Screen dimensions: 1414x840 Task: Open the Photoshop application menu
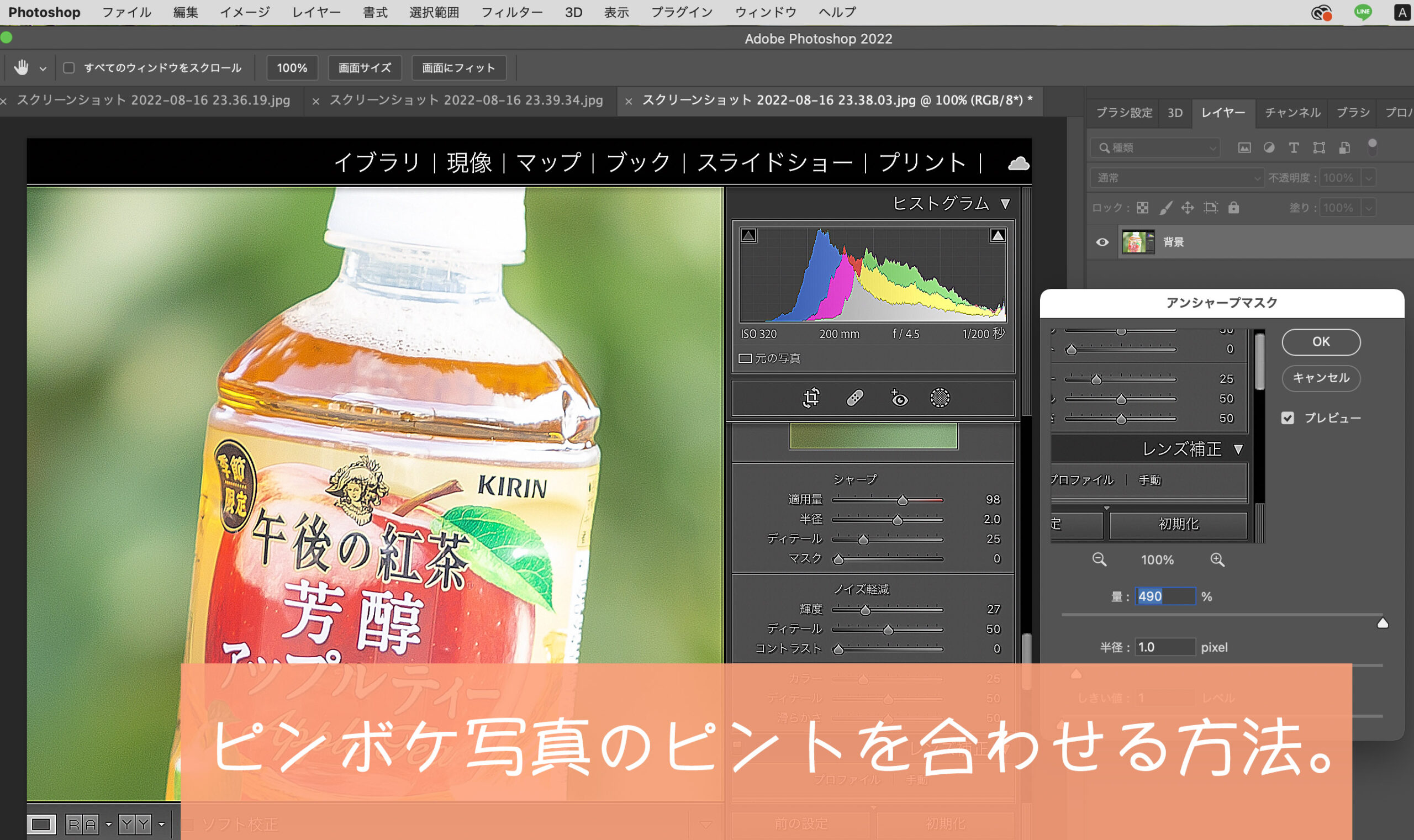pos(44,13)
